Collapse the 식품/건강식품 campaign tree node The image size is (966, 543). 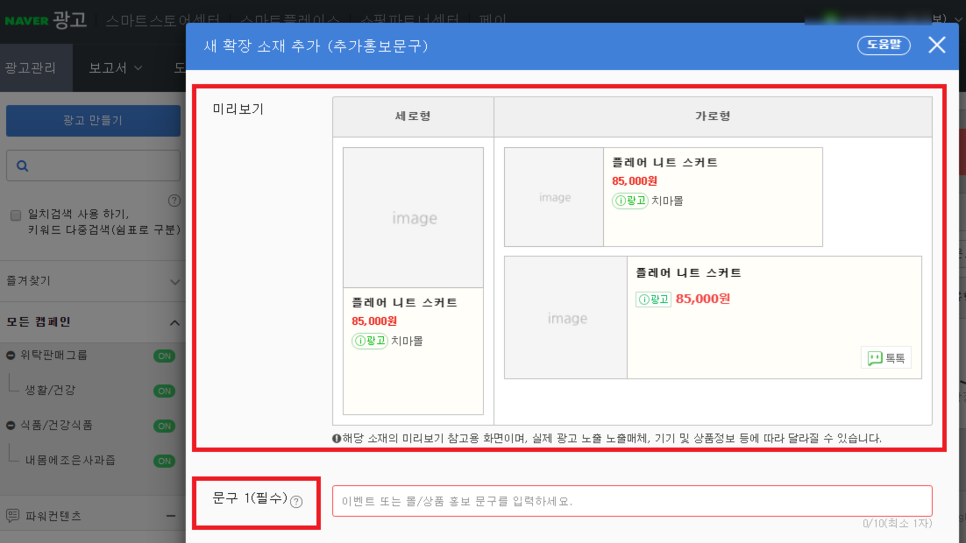pyautogui.click(x=10, y=425)
